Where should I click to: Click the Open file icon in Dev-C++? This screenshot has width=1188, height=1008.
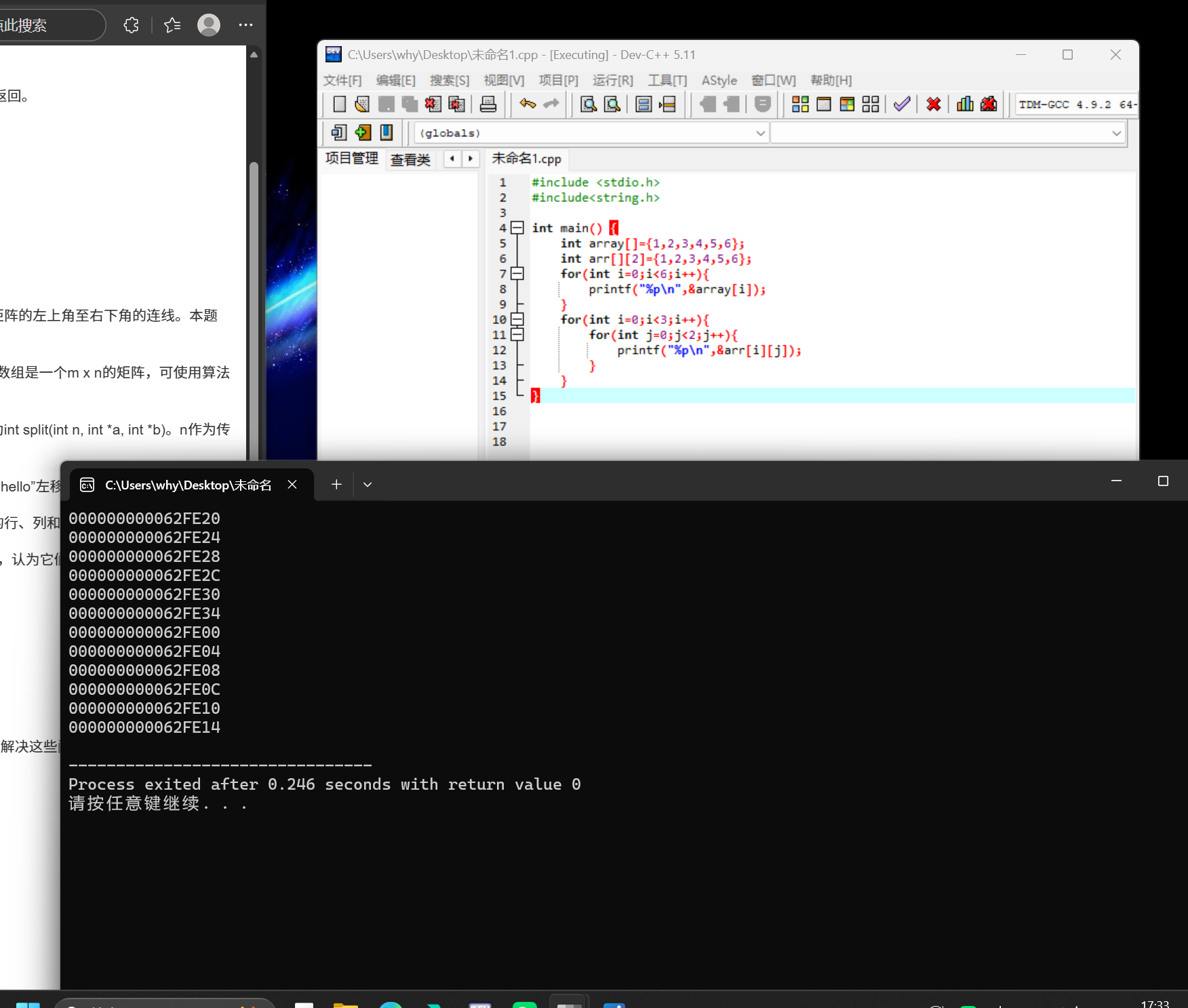(362, 104)
